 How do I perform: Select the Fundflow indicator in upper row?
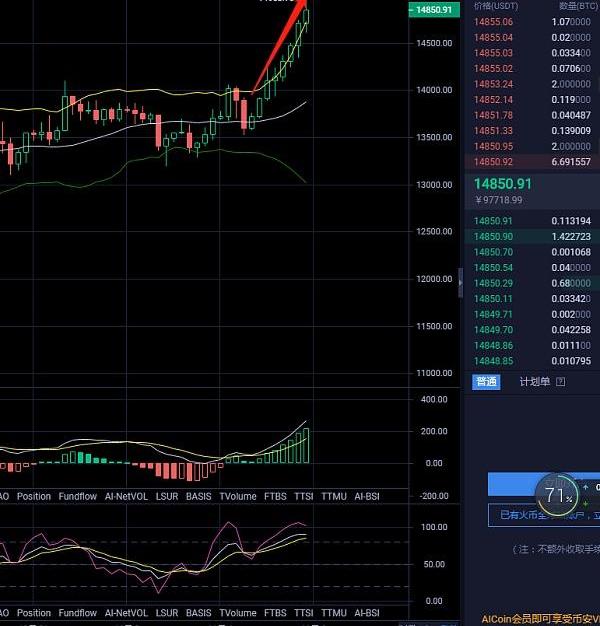78,496
